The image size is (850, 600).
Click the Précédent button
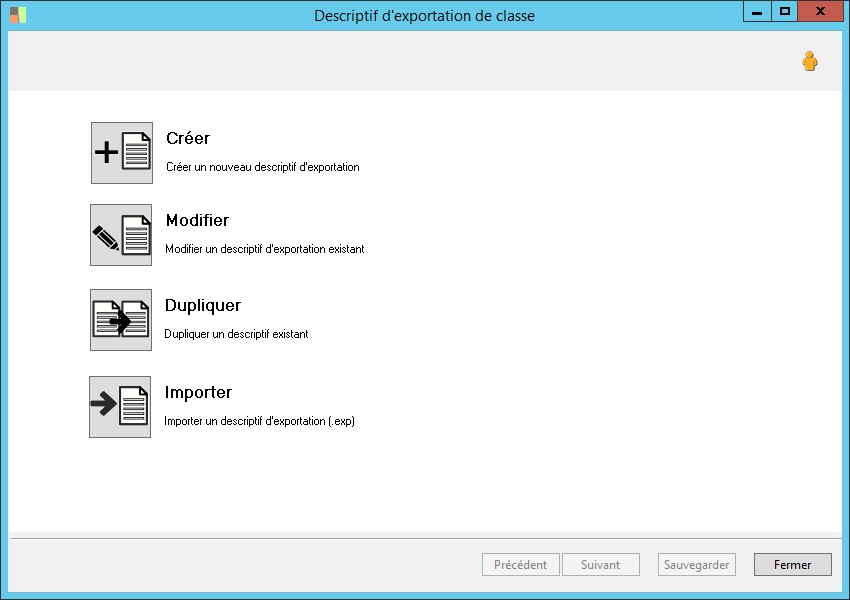[x=520, y=565]
